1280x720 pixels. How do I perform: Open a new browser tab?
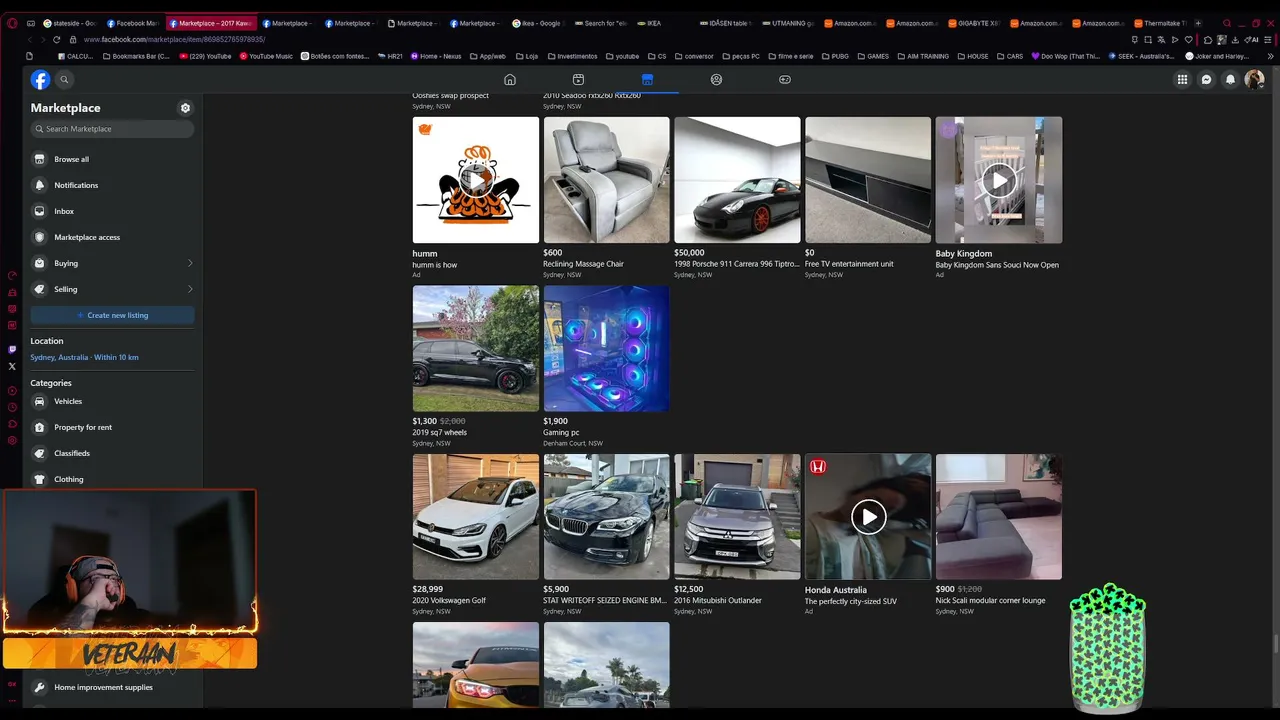tap(1199, 23)
